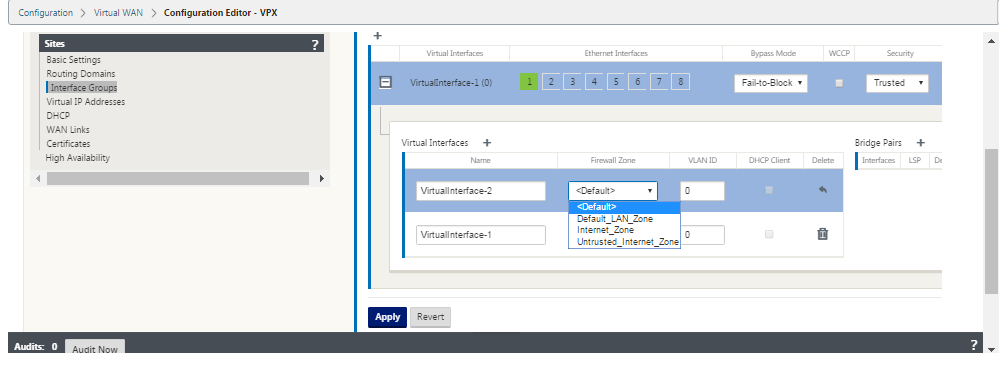This screenshot has width=1005, height=365.
Task: Open High Availability section
Action: click(78, 157)
